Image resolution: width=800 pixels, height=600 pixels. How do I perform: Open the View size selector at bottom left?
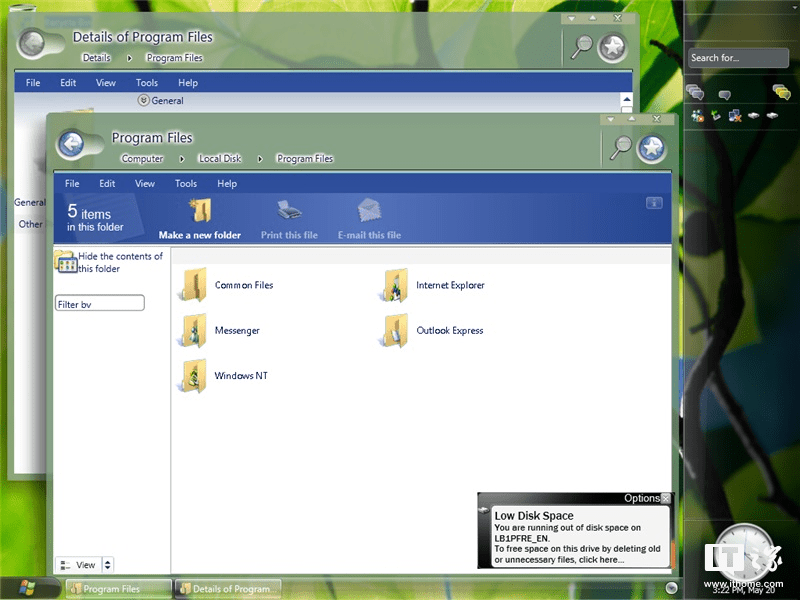pos(85,565)
